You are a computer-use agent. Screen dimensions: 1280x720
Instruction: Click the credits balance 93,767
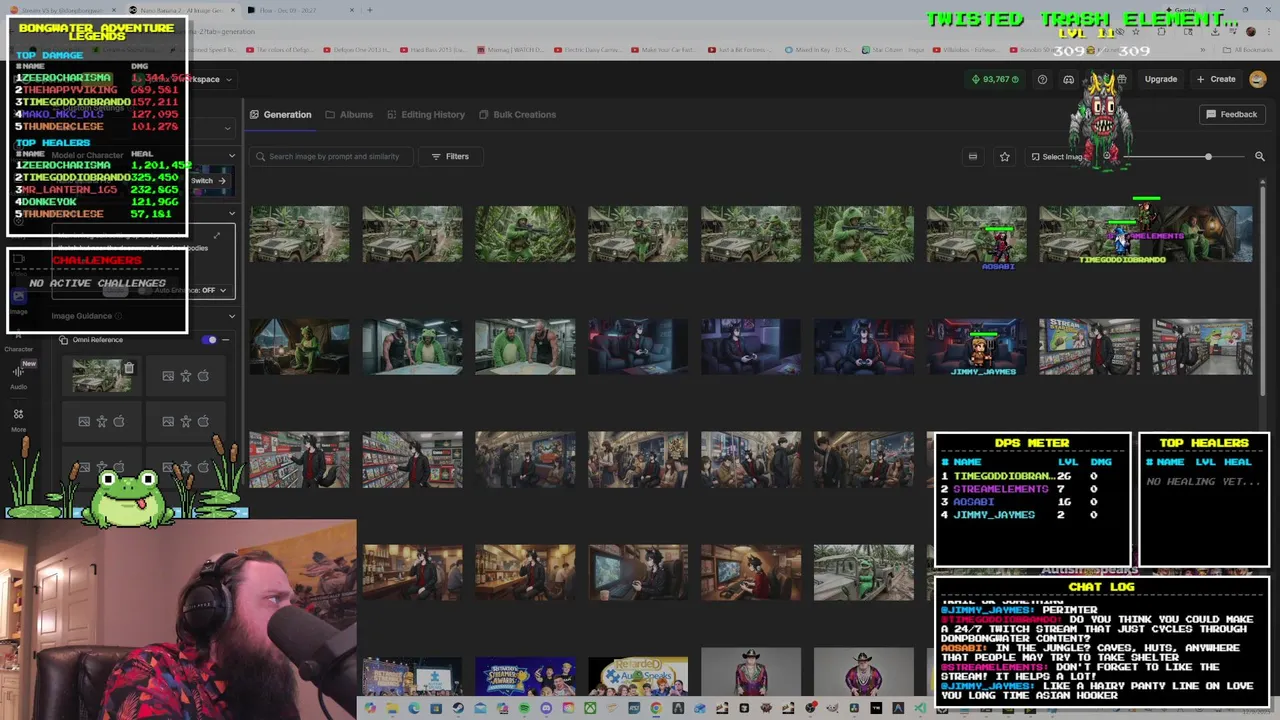(995, 79)
